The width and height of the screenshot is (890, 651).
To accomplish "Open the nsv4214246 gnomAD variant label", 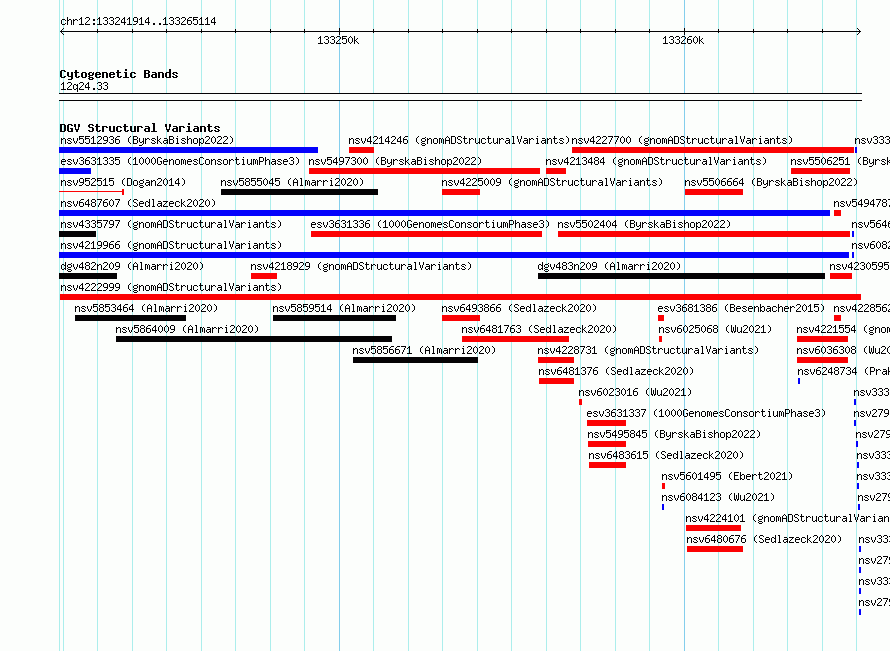I will click(x=459, y=140).
